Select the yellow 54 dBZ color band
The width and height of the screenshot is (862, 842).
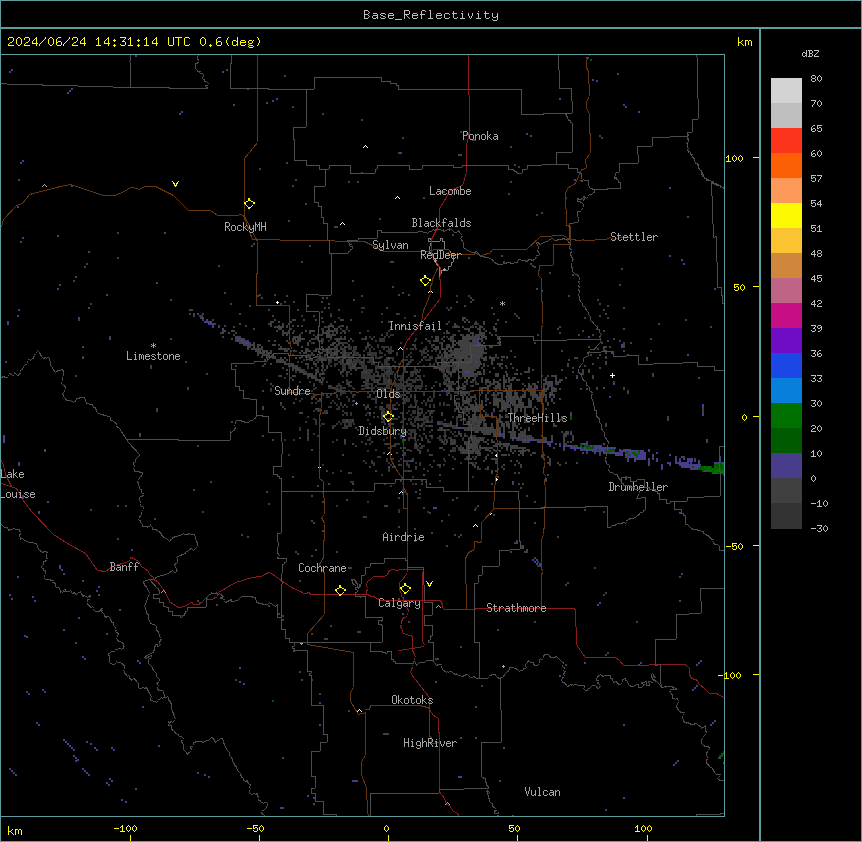click(786, 215)
